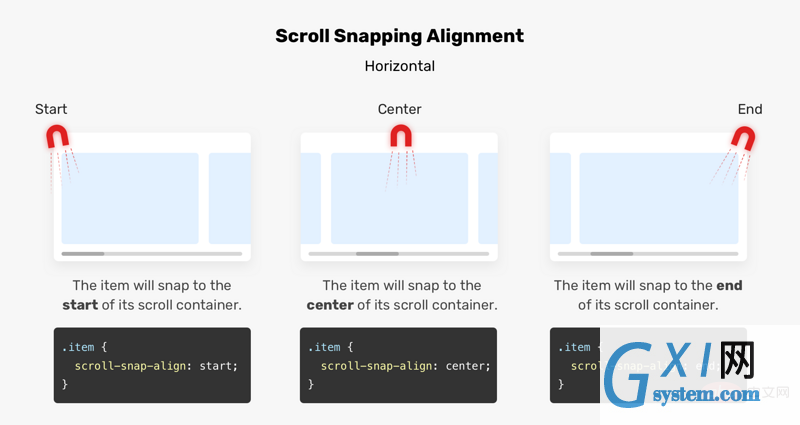
Task: Click the centered blue item in the Center diagram
Action: pos(399,198)
